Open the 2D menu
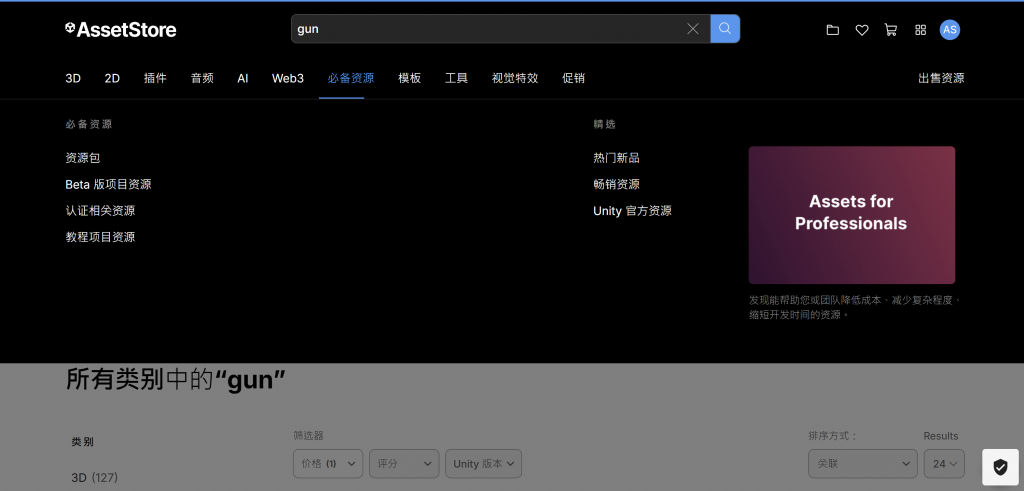The width and height of the screenshot is (1024, 491). tap(112, 78)
